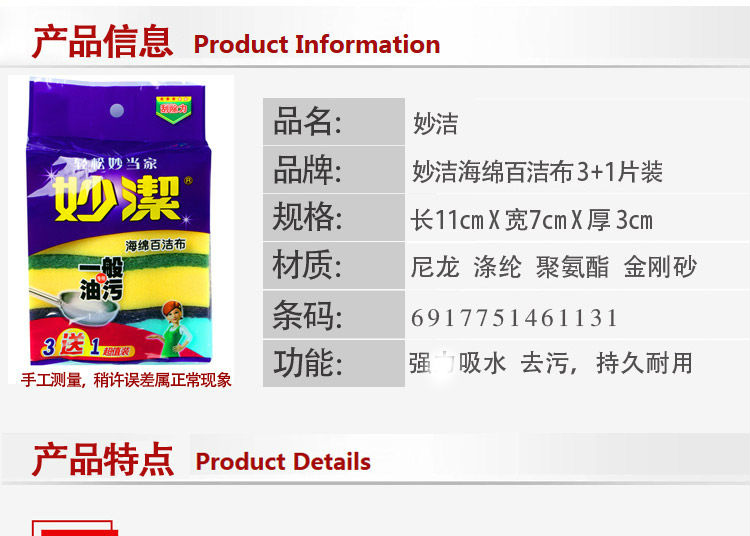Click the material text 尼龙 涤纶 聚氨酯 金刚砂
750x536 pixels.
(553, 267)
